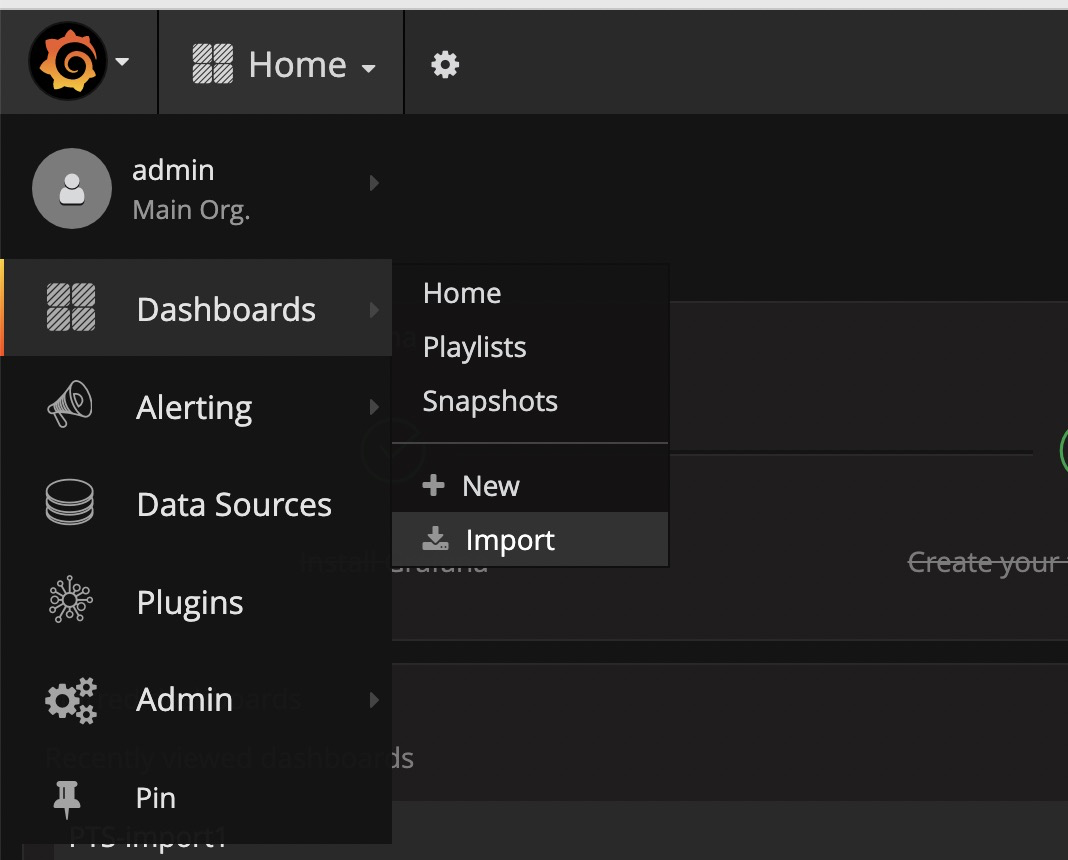Open the Plugins menu entry

[x=190, y=602]
